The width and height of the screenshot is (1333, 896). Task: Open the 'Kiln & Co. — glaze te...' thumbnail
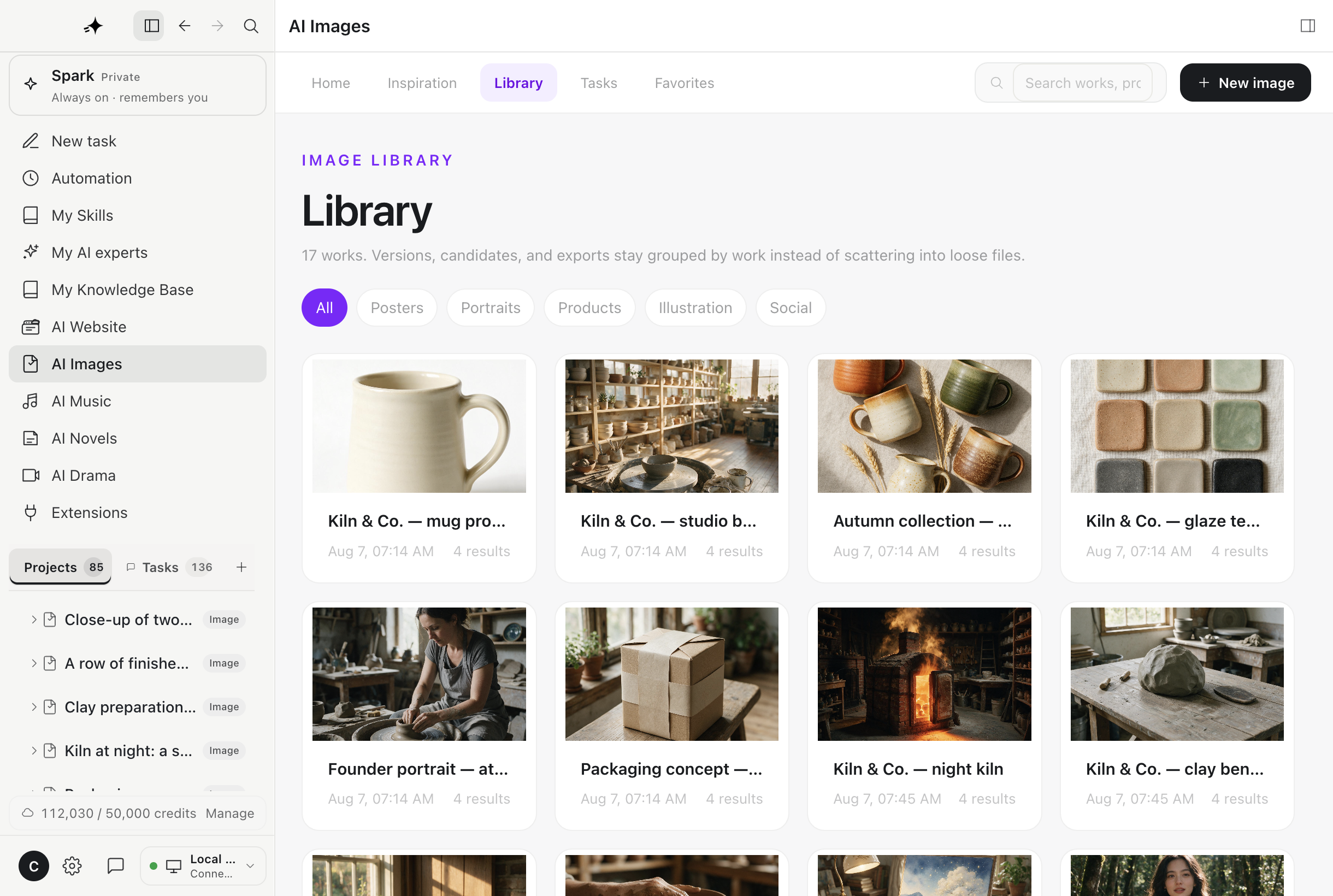pyautogui.click(x=1177, y=426)
